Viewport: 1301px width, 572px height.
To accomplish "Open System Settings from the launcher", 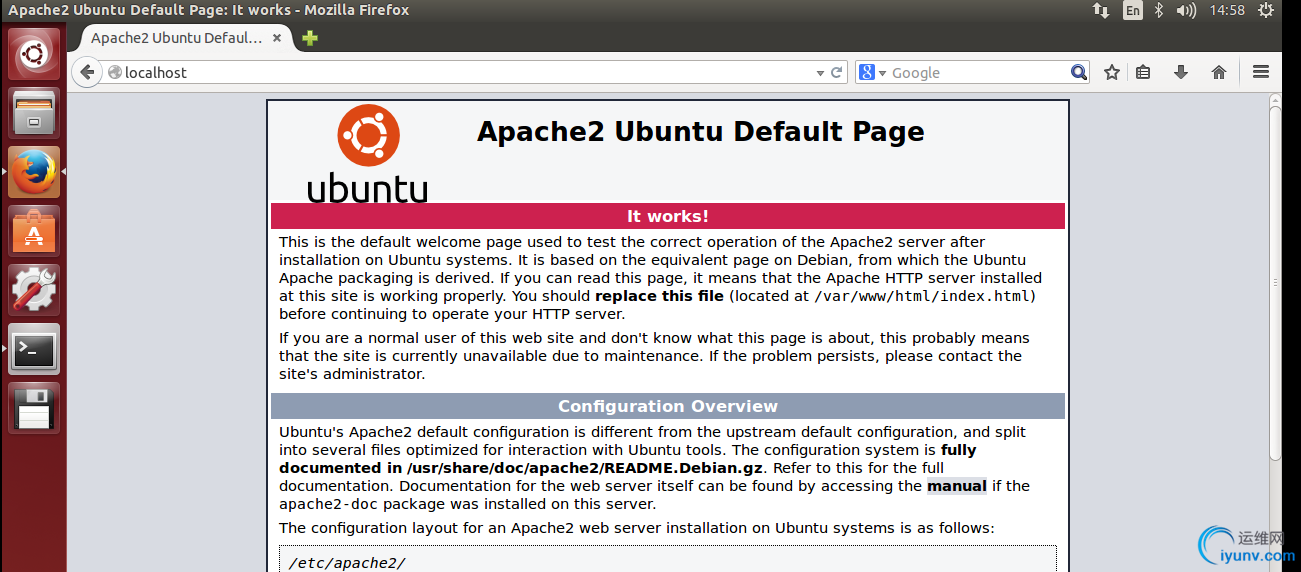I will [x=34, y=289].
